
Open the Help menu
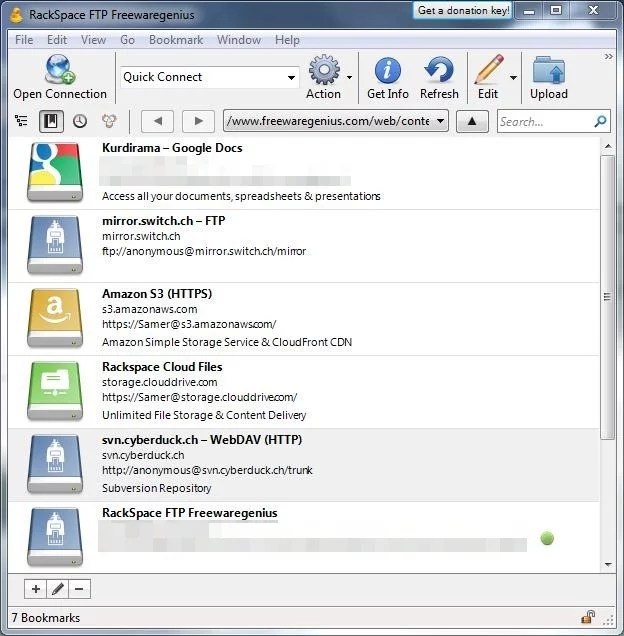pyautogui.click(x=287, y=40)
